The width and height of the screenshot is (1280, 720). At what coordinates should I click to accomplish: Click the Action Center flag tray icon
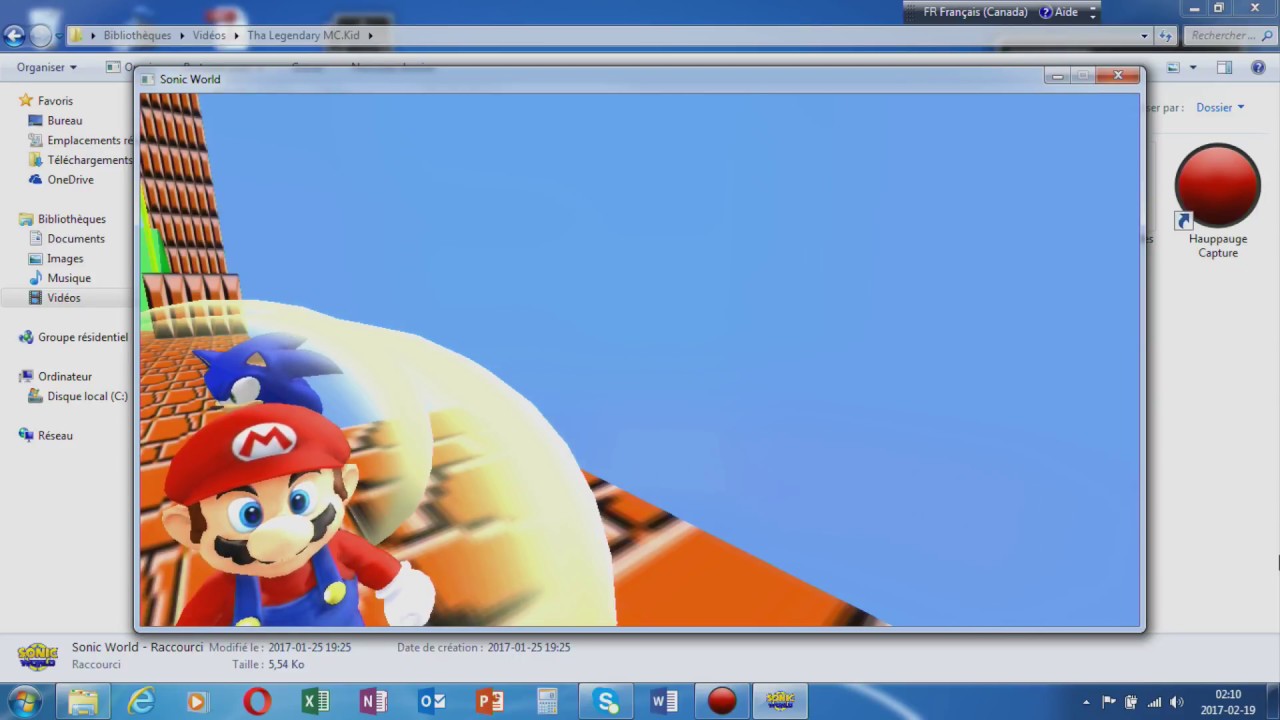pyautogui.click(x=1109, y=702)
